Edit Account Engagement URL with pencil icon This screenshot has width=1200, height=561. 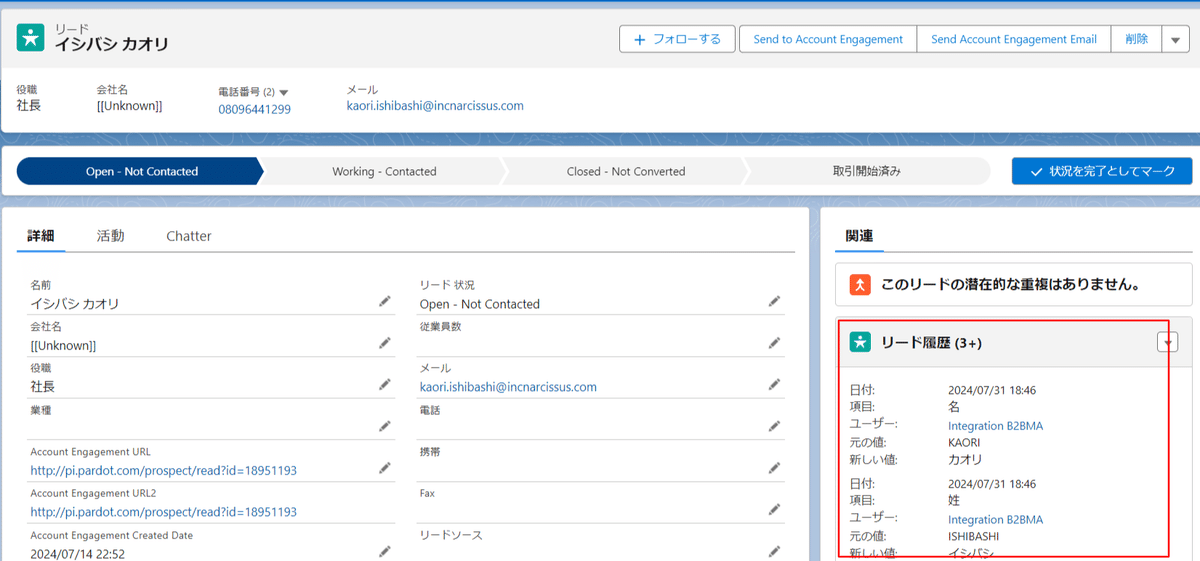pyautogui.click(x=385, y=468)
